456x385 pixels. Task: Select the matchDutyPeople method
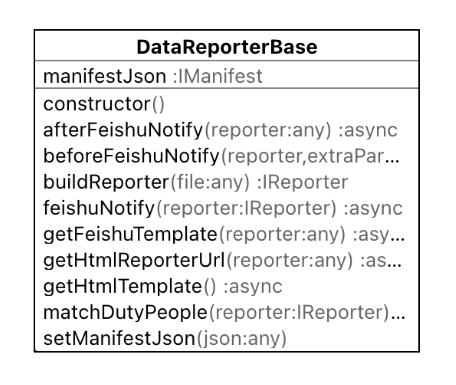224,312
